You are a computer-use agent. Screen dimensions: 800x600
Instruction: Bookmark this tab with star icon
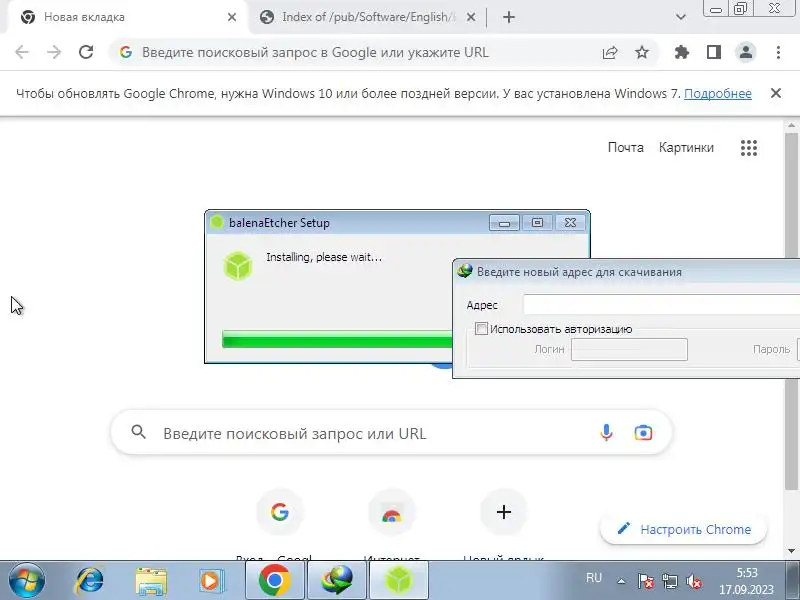(x=642, y=52)
